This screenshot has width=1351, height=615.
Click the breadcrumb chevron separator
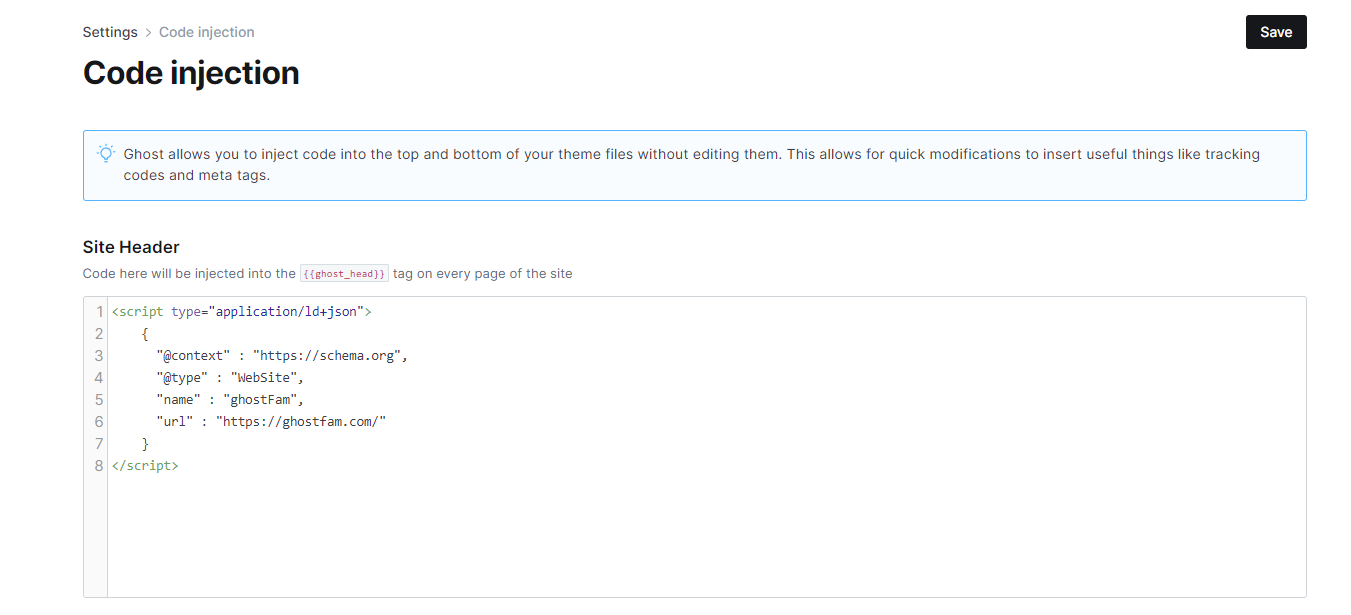(148, 32)
